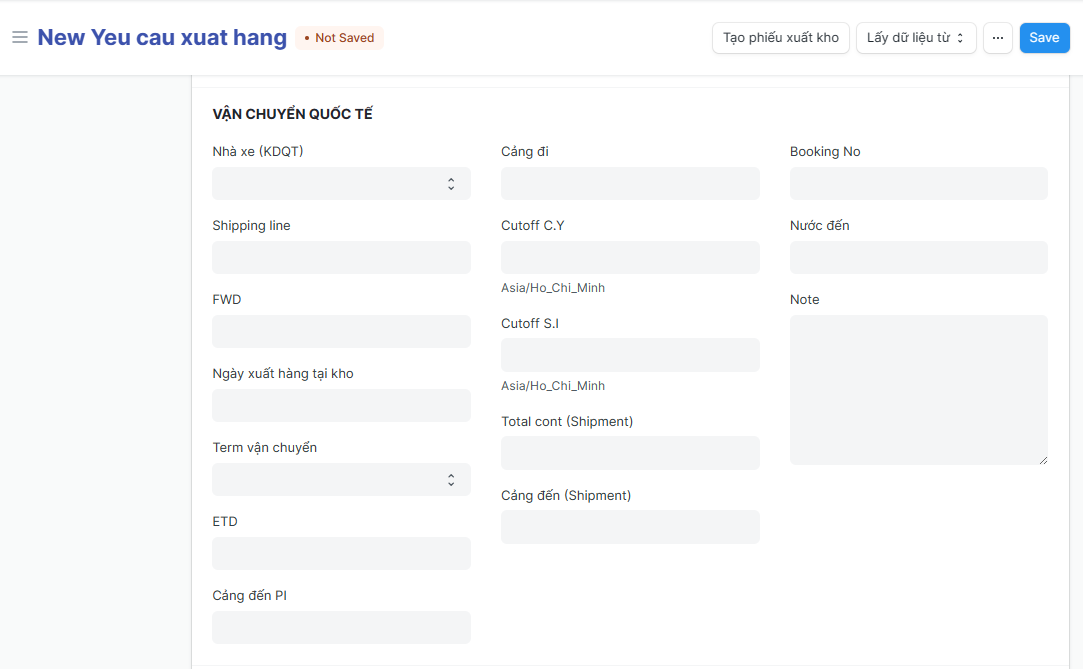Open the Lấy dữ liệu từ dropdown
Screen dimensions: 1083x669
915,38
